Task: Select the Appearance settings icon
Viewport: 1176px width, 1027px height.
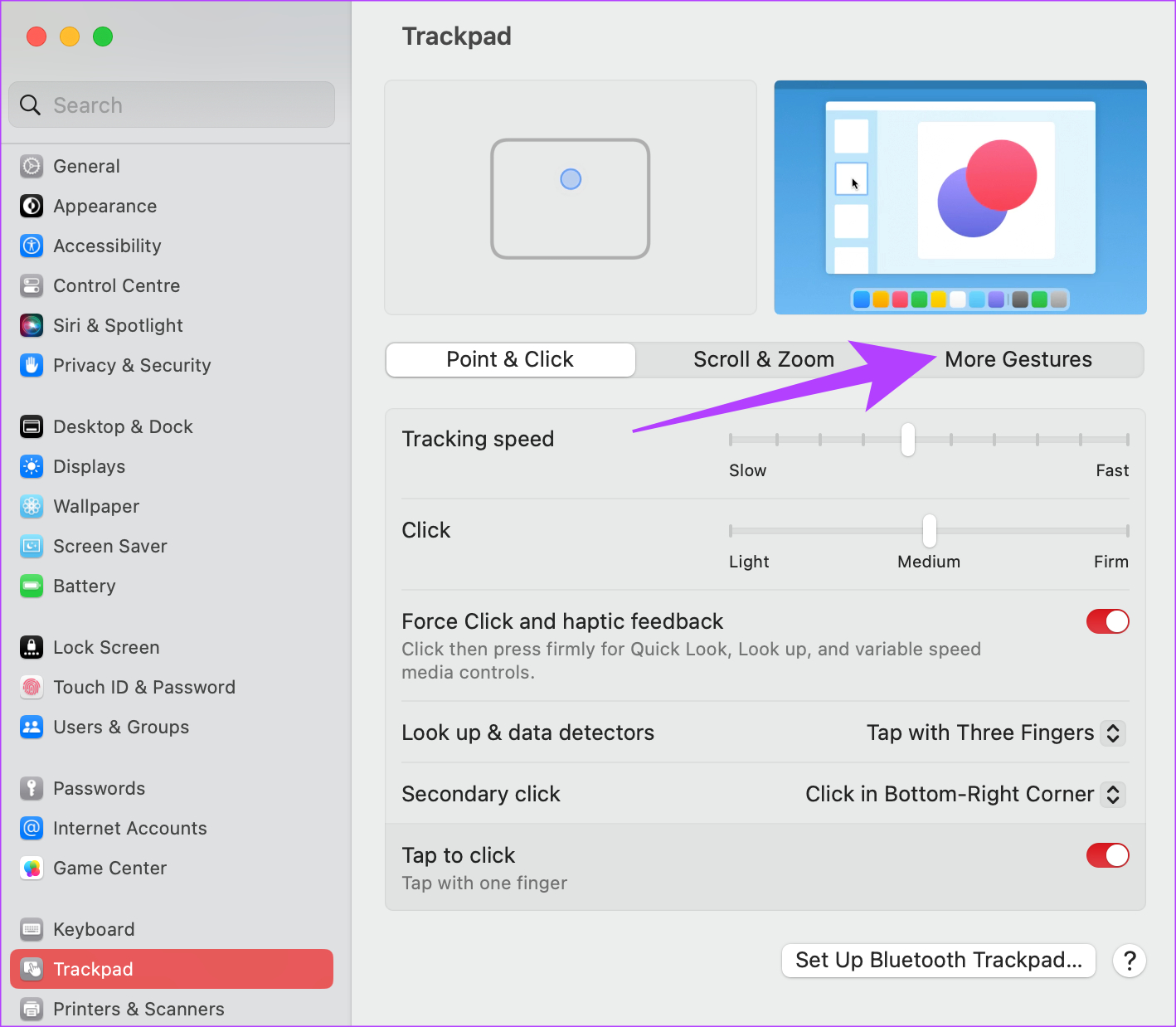Action: pyautogui.click(x=104, y=206)
